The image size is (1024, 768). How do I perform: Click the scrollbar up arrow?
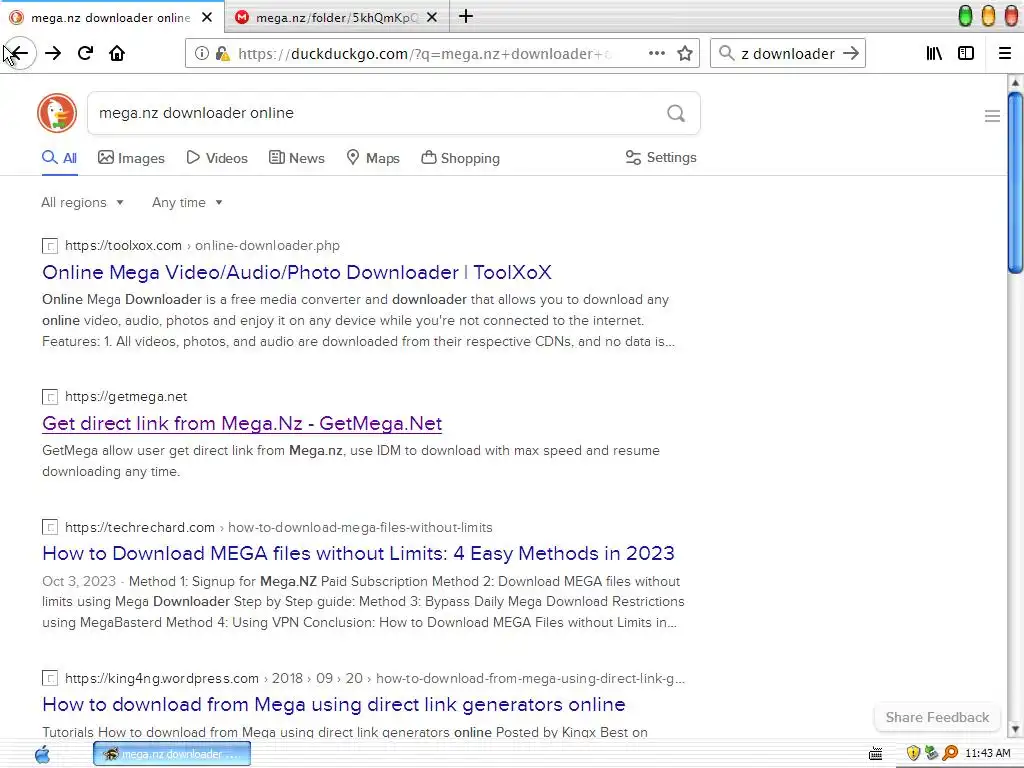click(1015, 83)
